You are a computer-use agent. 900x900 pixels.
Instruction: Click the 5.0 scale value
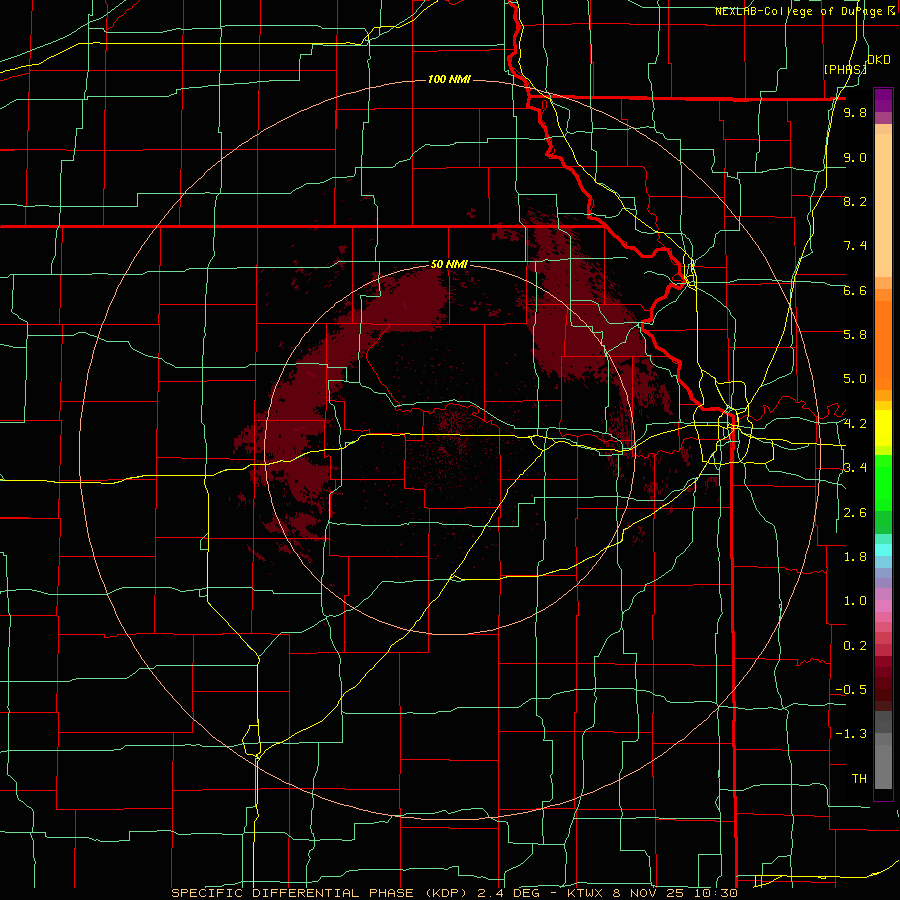pos(855,379)
